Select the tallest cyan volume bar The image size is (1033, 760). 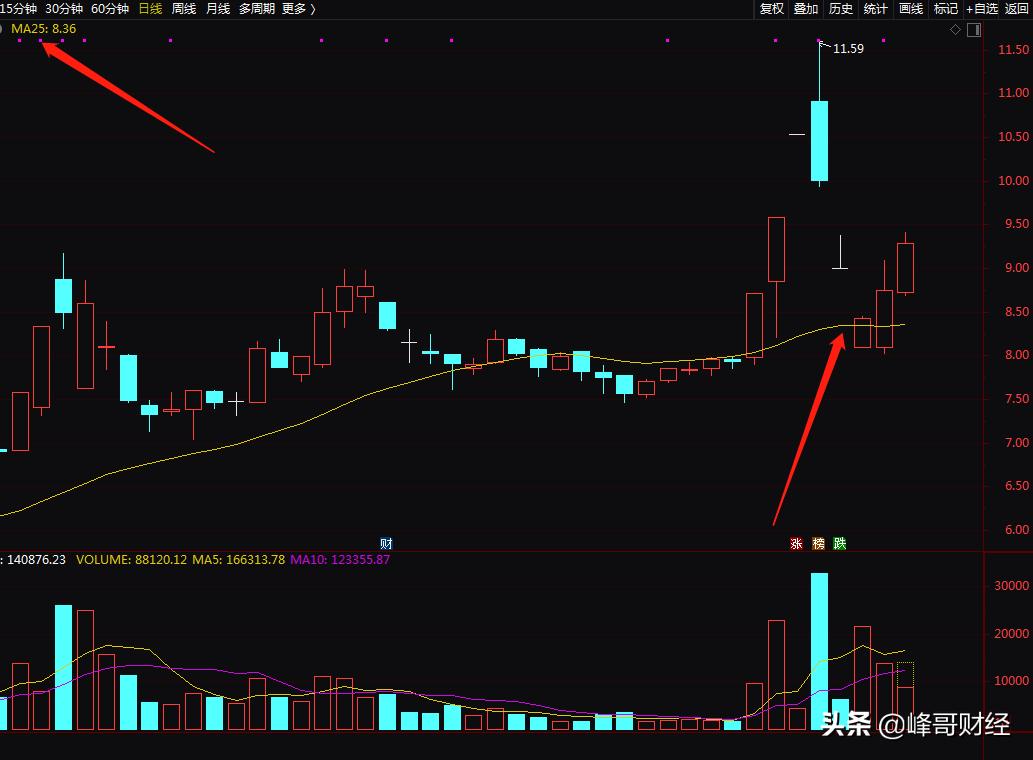pyautogui.click(x=820, y=651)
